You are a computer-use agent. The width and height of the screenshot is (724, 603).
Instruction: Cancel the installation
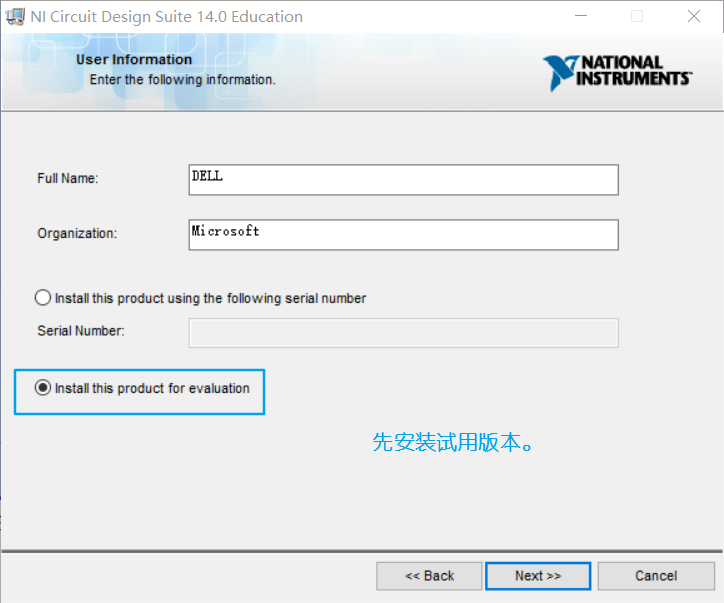[656, 576]
